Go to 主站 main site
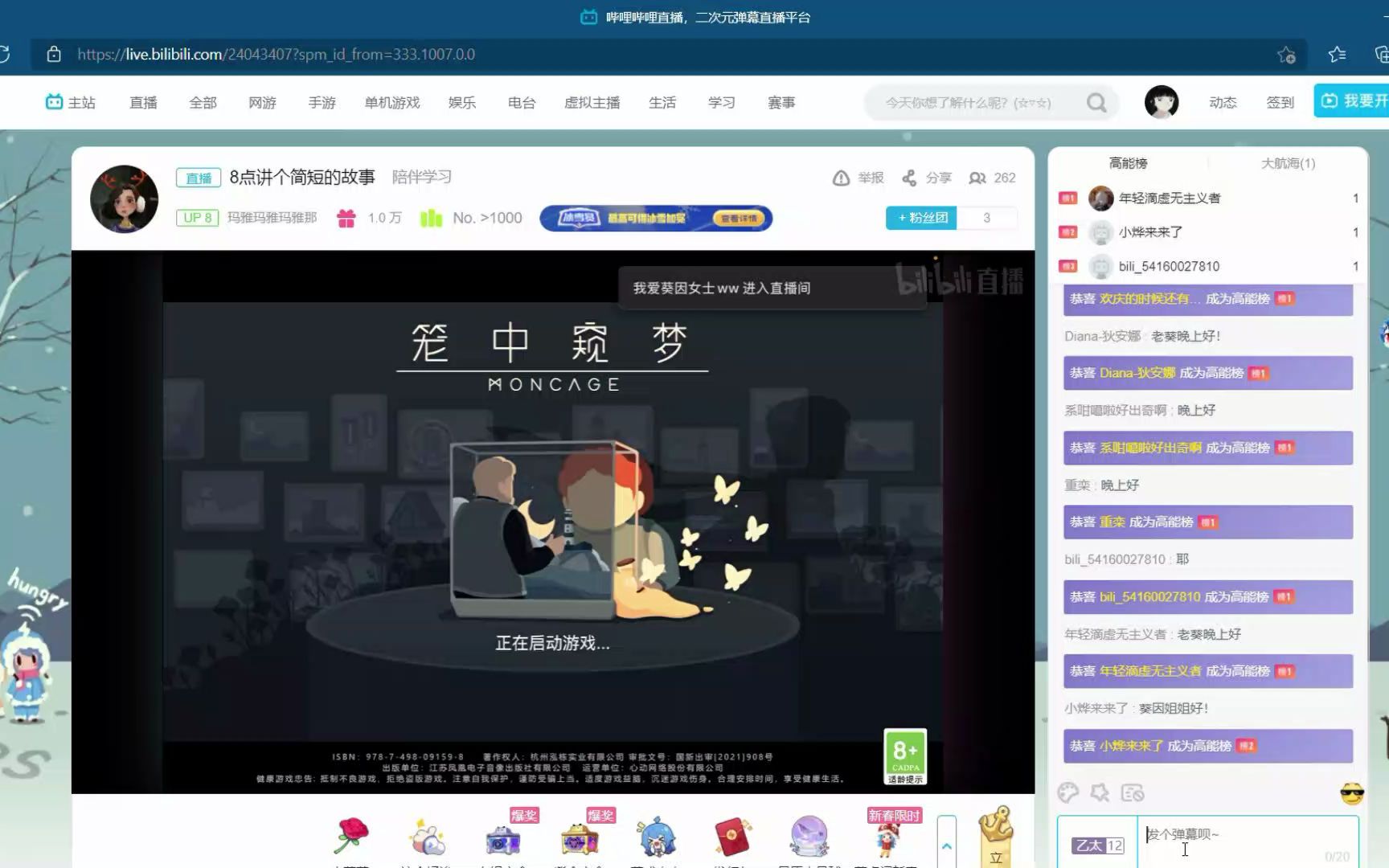Viewport: 1389px width, 868px height. (71, 102)
